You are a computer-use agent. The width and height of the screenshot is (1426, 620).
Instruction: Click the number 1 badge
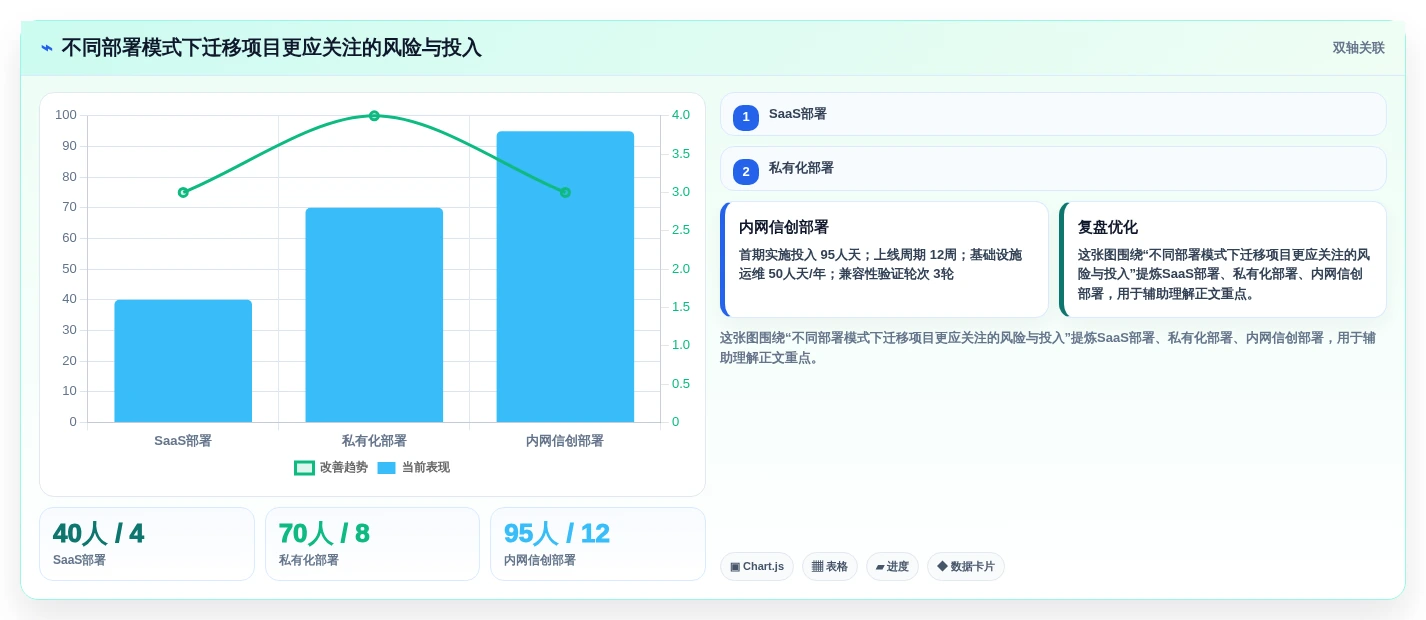click(746, 118)
